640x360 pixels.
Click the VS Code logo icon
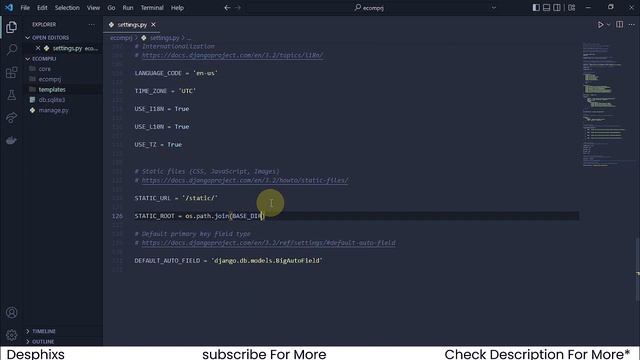point(9,7)
